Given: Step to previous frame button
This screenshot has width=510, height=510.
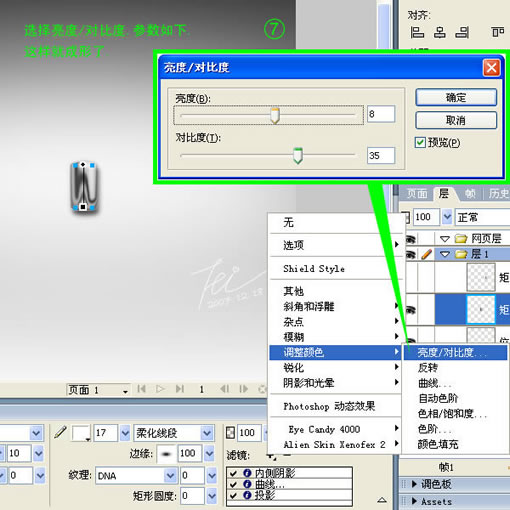Looking at the screenshot, I should coord(225,389).
